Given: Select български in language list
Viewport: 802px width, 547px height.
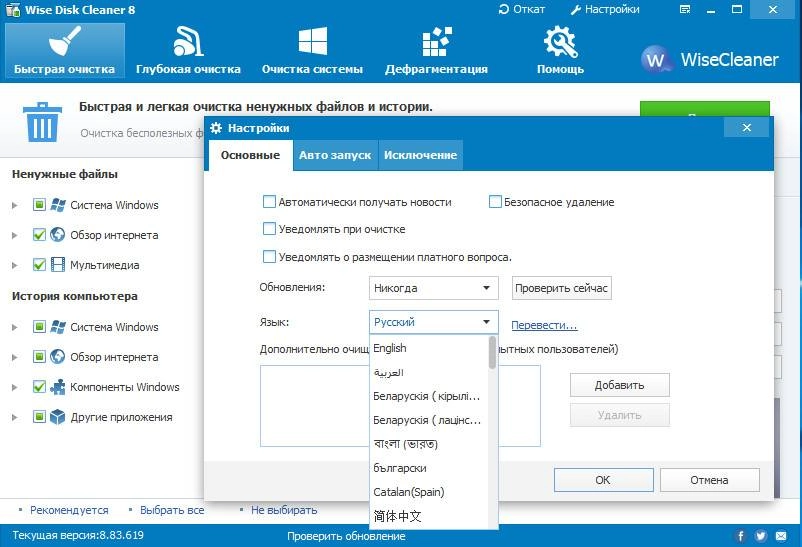Looking at the screenshot, I should click(429, 468).
